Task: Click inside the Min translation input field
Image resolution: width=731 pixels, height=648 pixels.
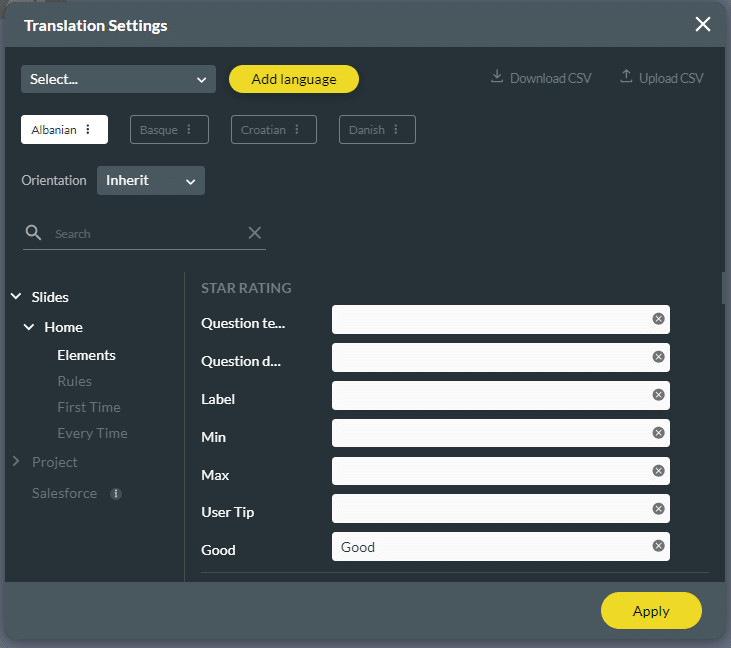Action: coord(490,433)
